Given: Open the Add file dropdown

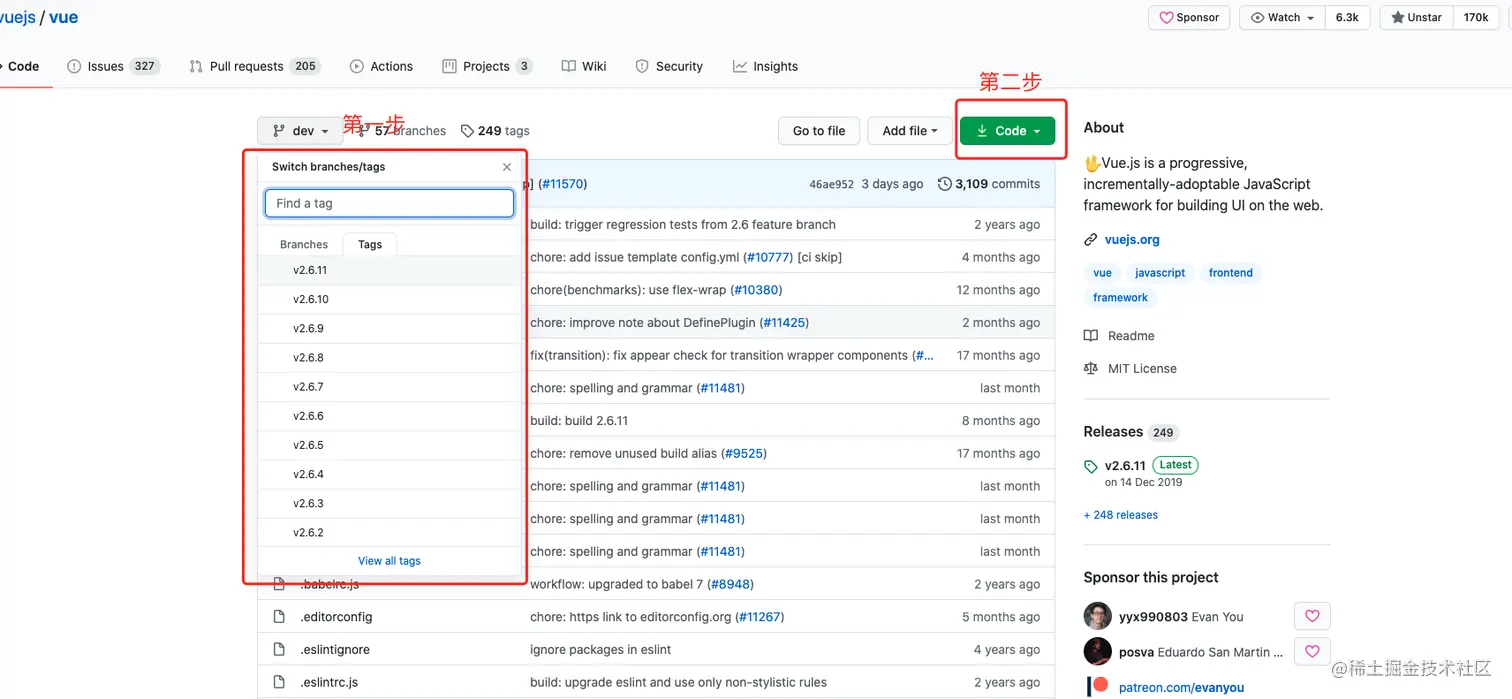Looking at the screenshot, I should (x=910, y=131).
